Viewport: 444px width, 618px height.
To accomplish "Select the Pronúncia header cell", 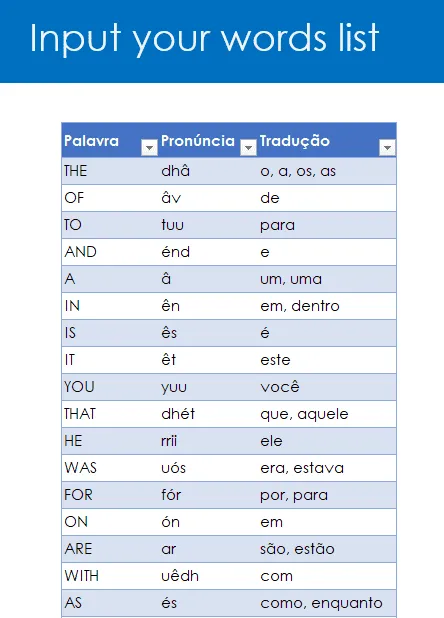I will 208,140.
